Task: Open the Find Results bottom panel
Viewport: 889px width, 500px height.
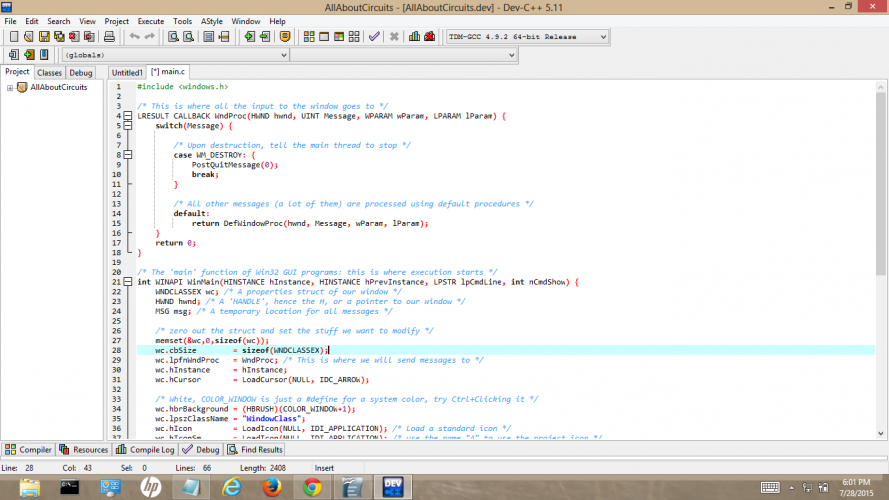Action: tap(254, 450)
